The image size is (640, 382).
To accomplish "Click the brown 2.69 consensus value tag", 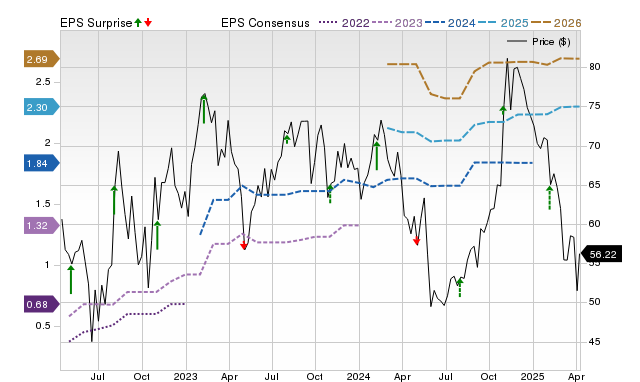I will [41, 60].
